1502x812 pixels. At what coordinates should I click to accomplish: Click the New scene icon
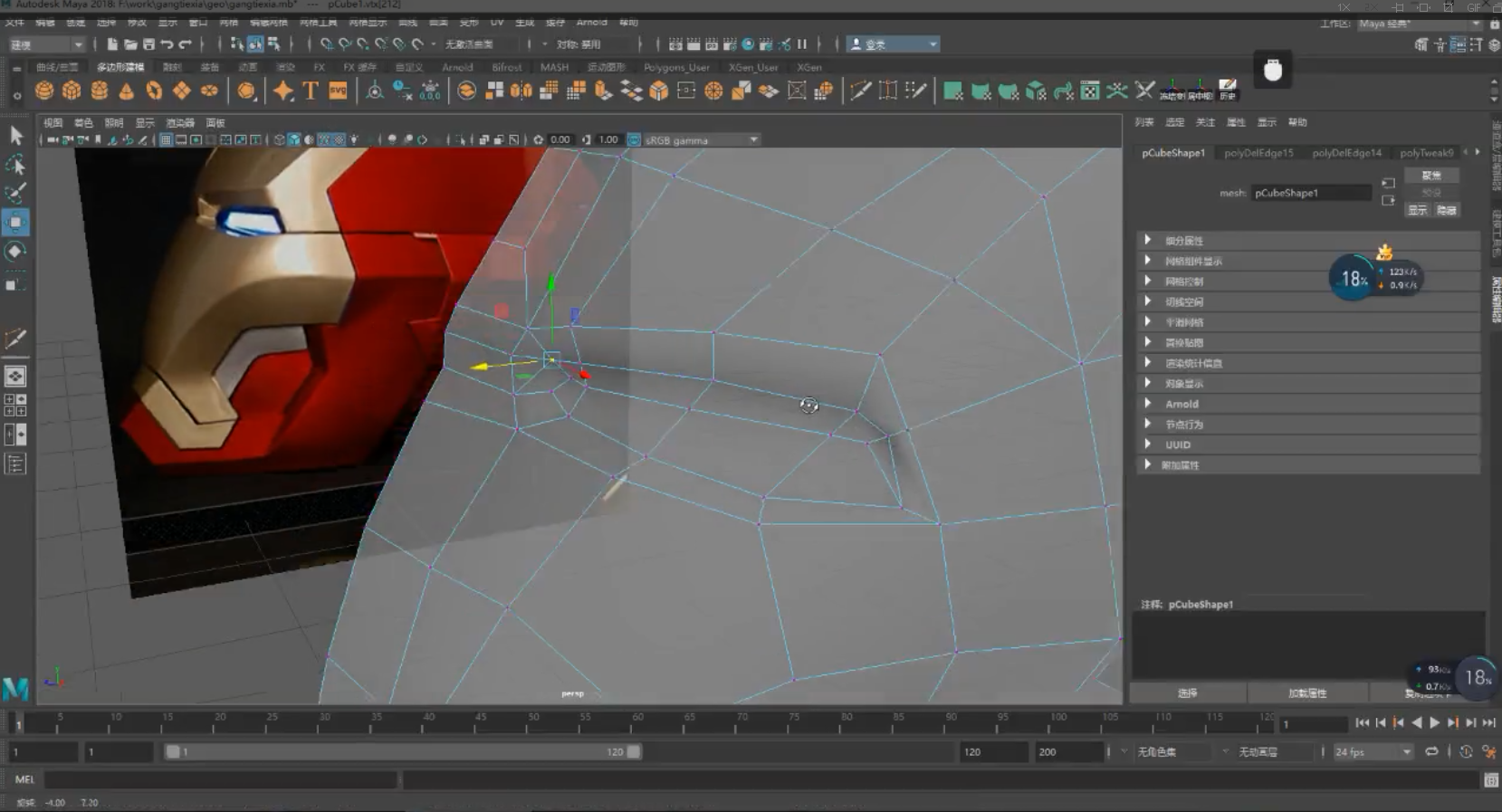pyautogui.click(x=112, y=43)
